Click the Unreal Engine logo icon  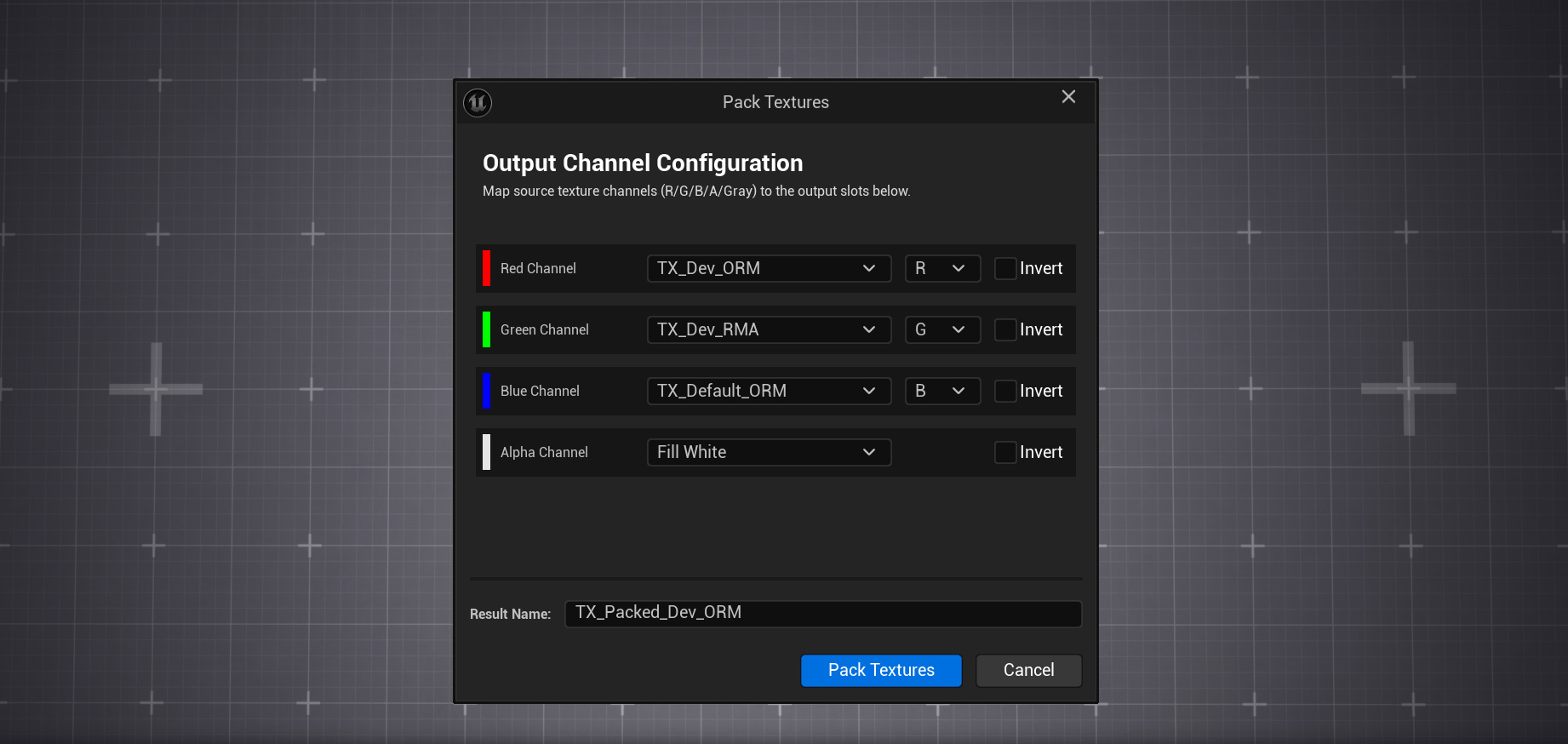coord(478,103)
